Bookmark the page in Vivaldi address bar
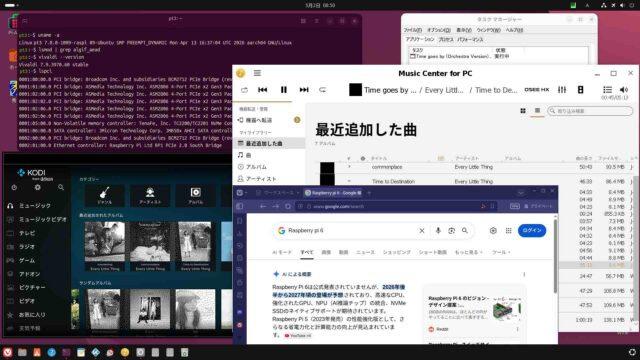The image size is (640, 360). (493, 207)
